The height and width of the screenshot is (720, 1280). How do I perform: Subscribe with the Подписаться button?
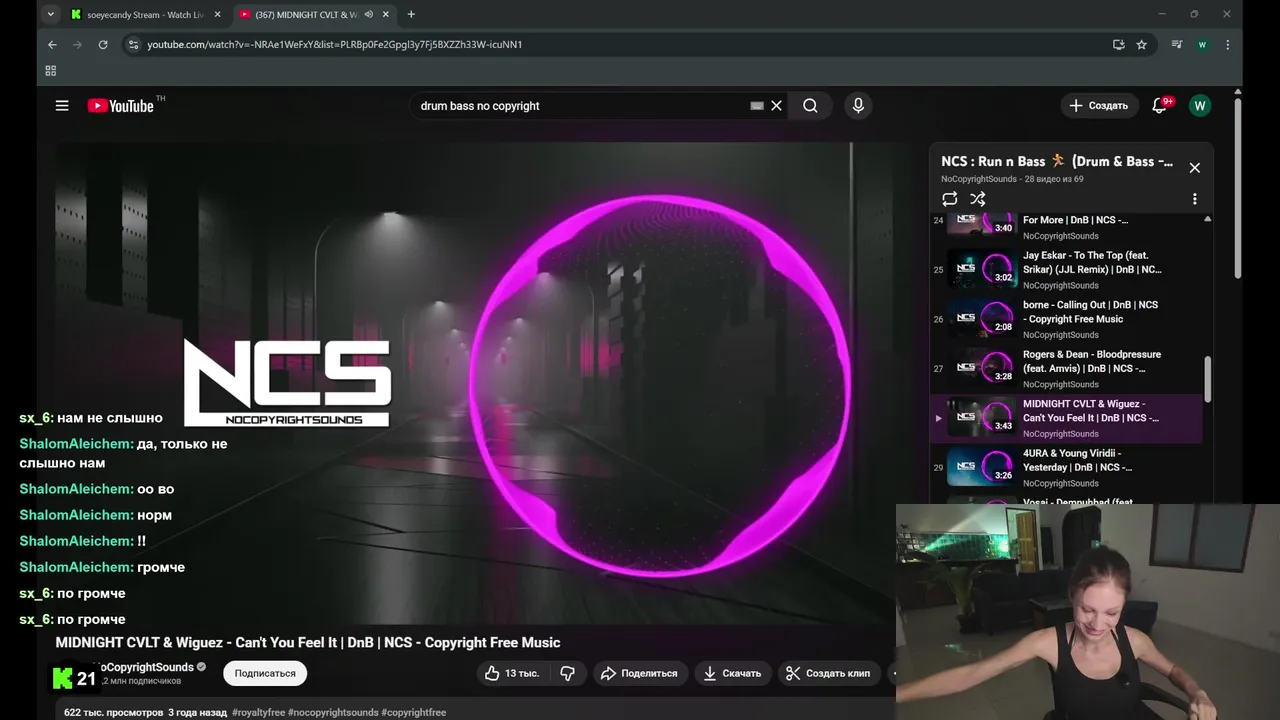tap(265, 673)
